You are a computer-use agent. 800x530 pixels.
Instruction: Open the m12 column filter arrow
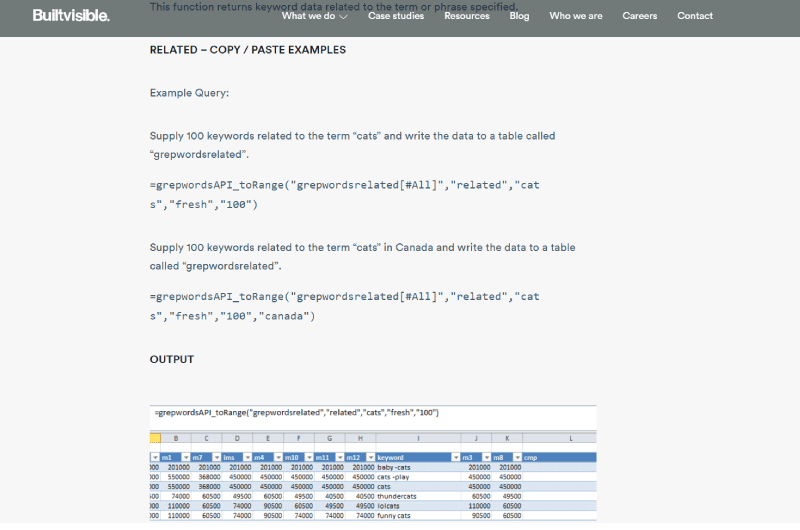(371, 458)
